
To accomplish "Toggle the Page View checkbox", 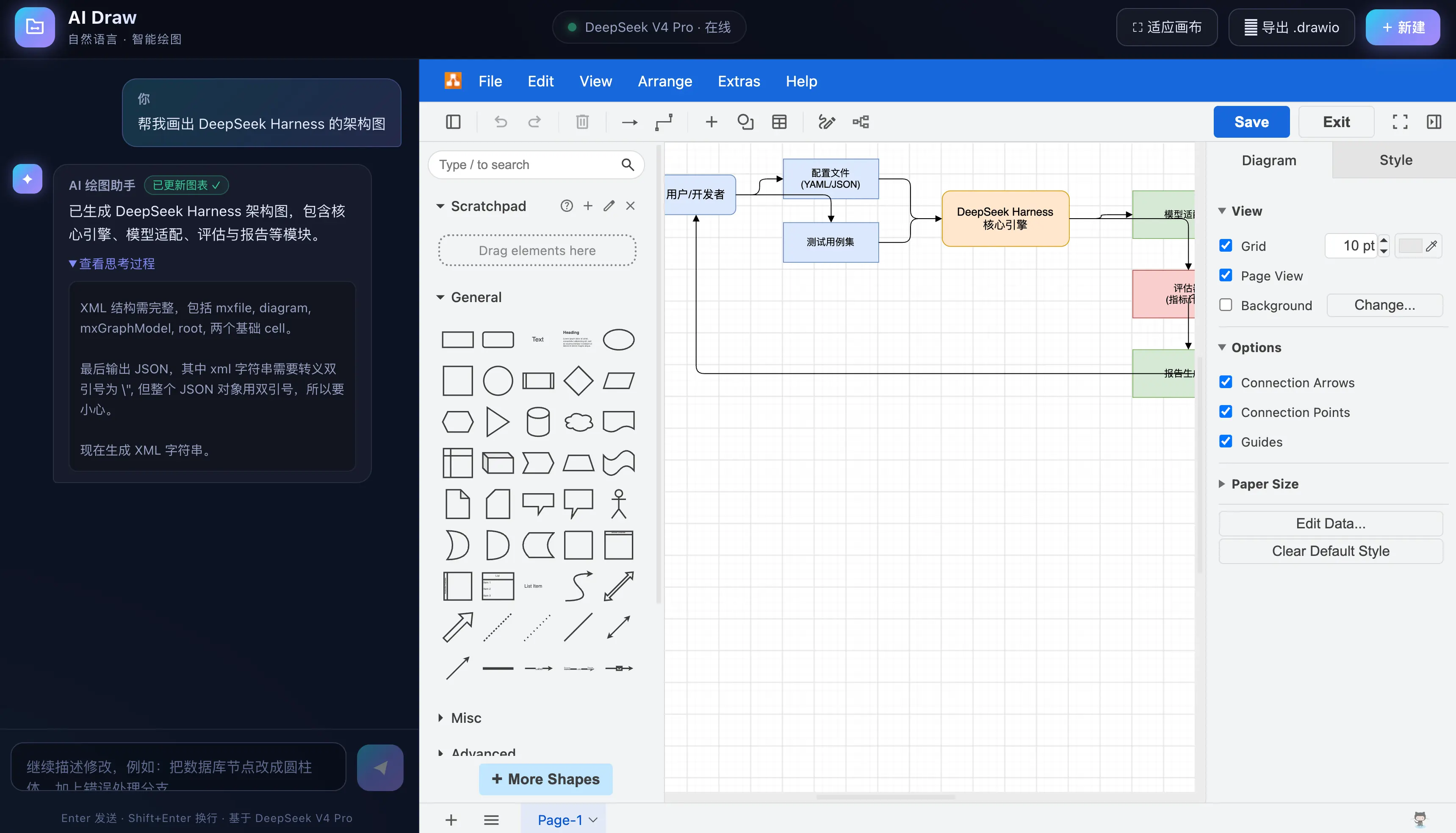I will pyautogui.click(x=1226, y=275).
